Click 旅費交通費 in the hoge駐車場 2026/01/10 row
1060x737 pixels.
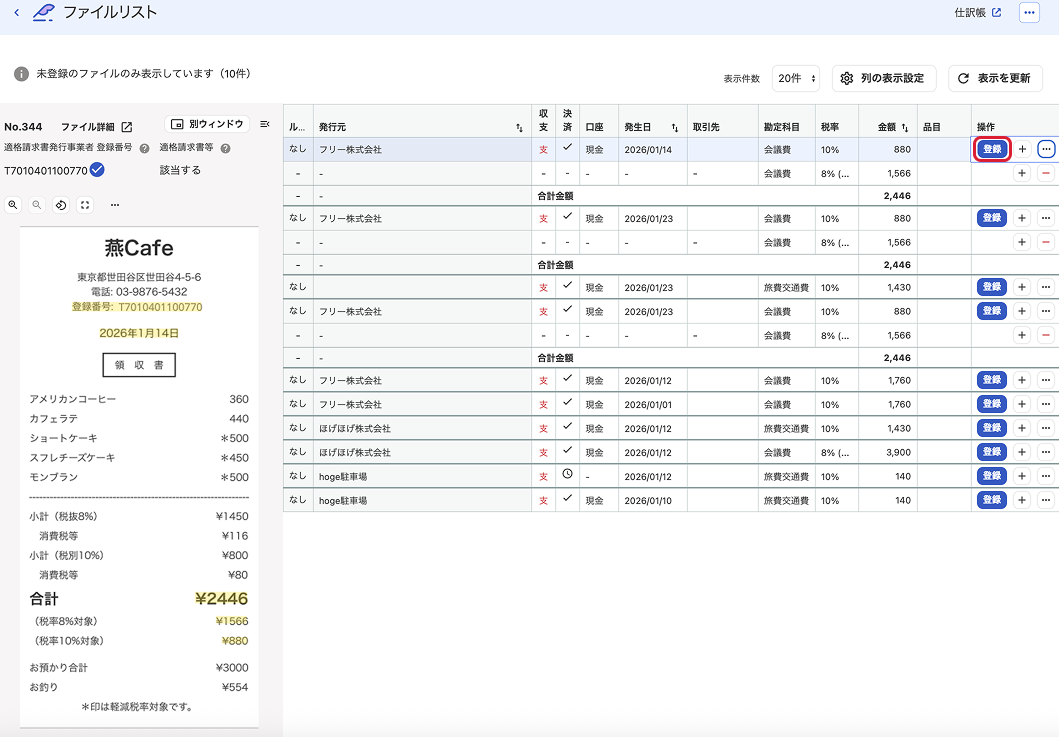[786, 501]
